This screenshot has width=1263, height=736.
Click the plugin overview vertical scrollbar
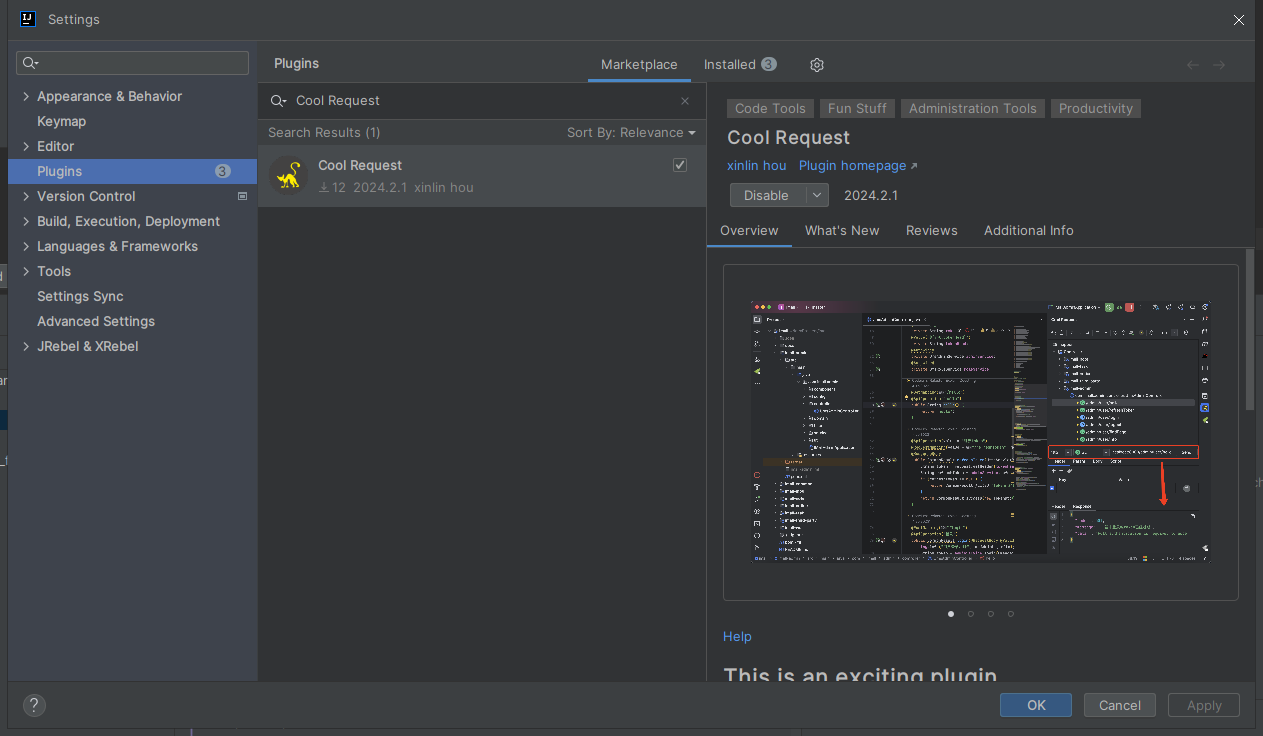1250,330
